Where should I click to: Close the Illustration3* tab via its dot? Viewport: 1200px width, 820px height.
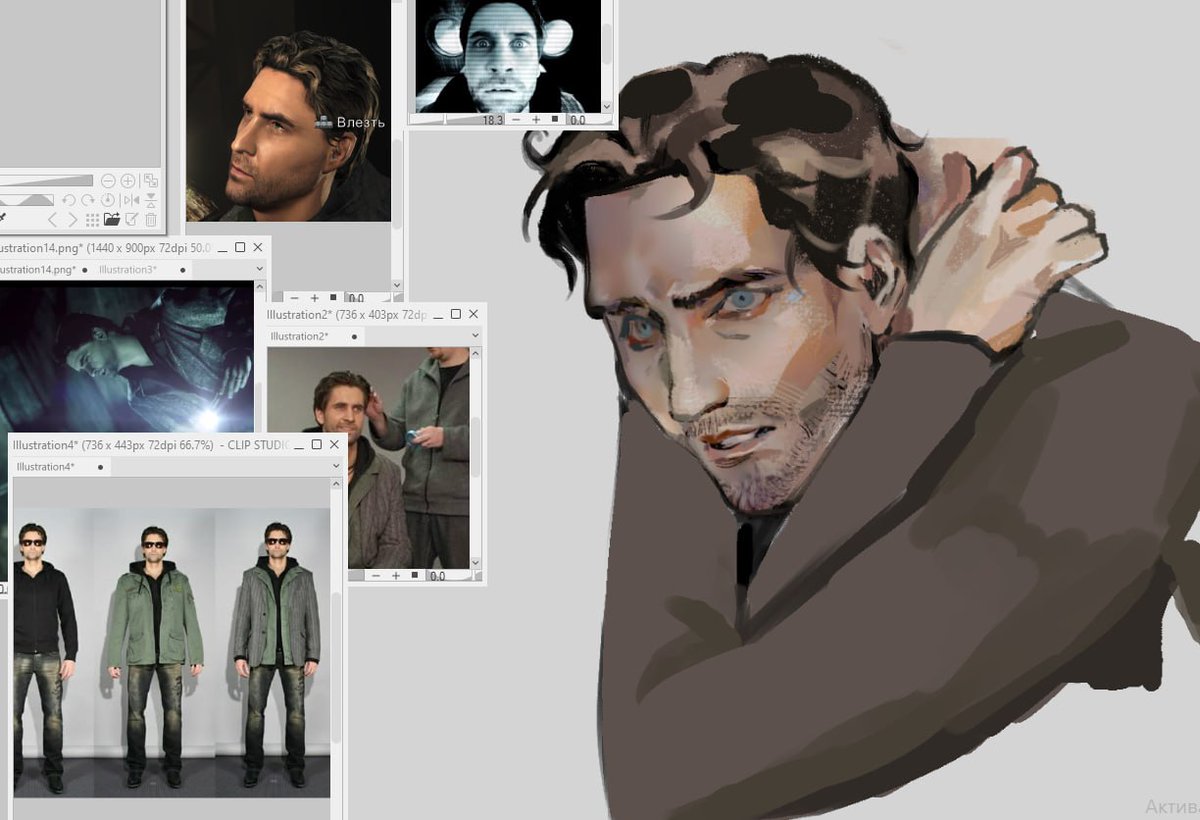point(183,270)
